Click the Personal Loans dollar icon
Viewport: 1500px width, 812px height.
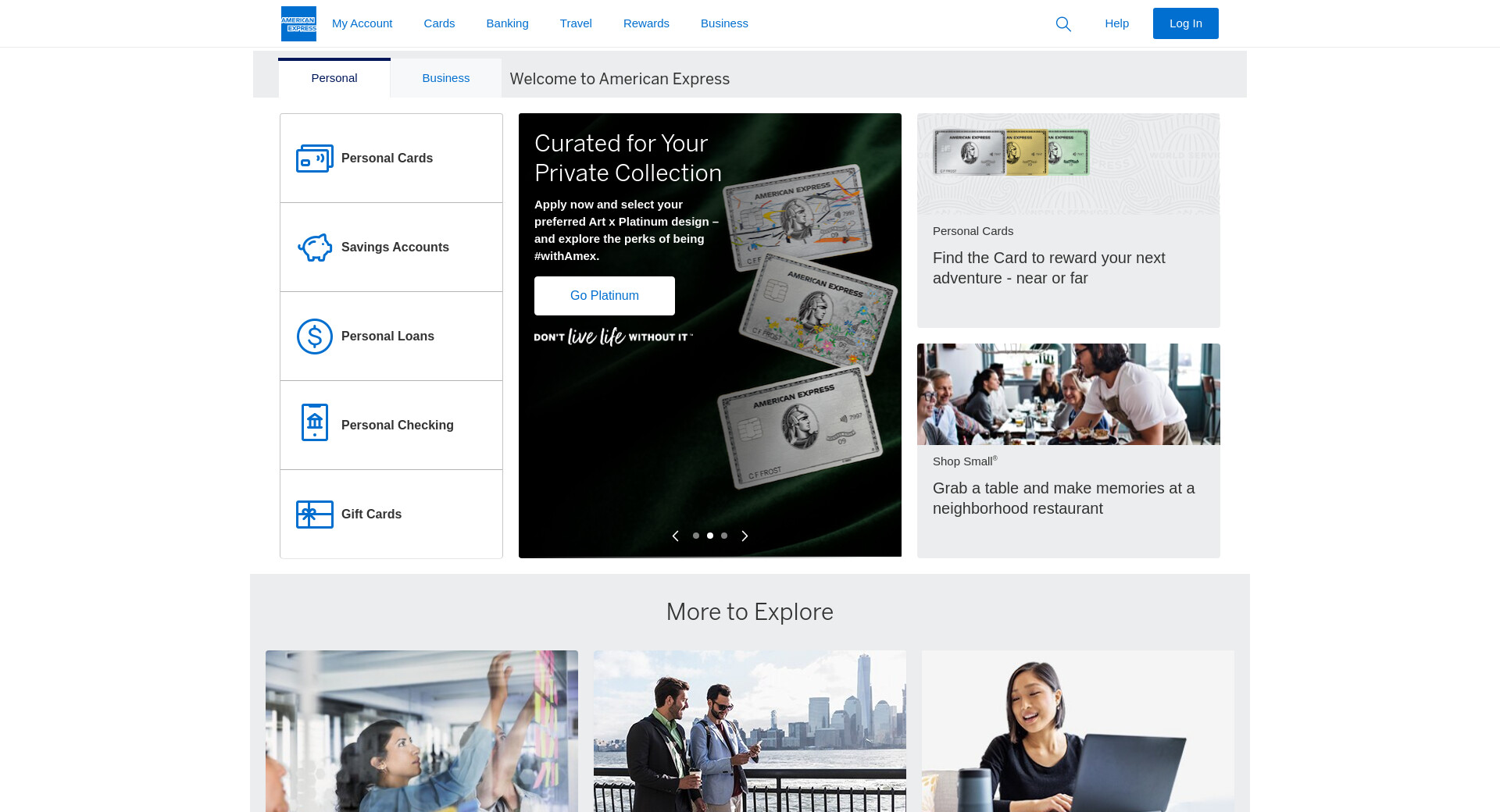pos(314,337)
